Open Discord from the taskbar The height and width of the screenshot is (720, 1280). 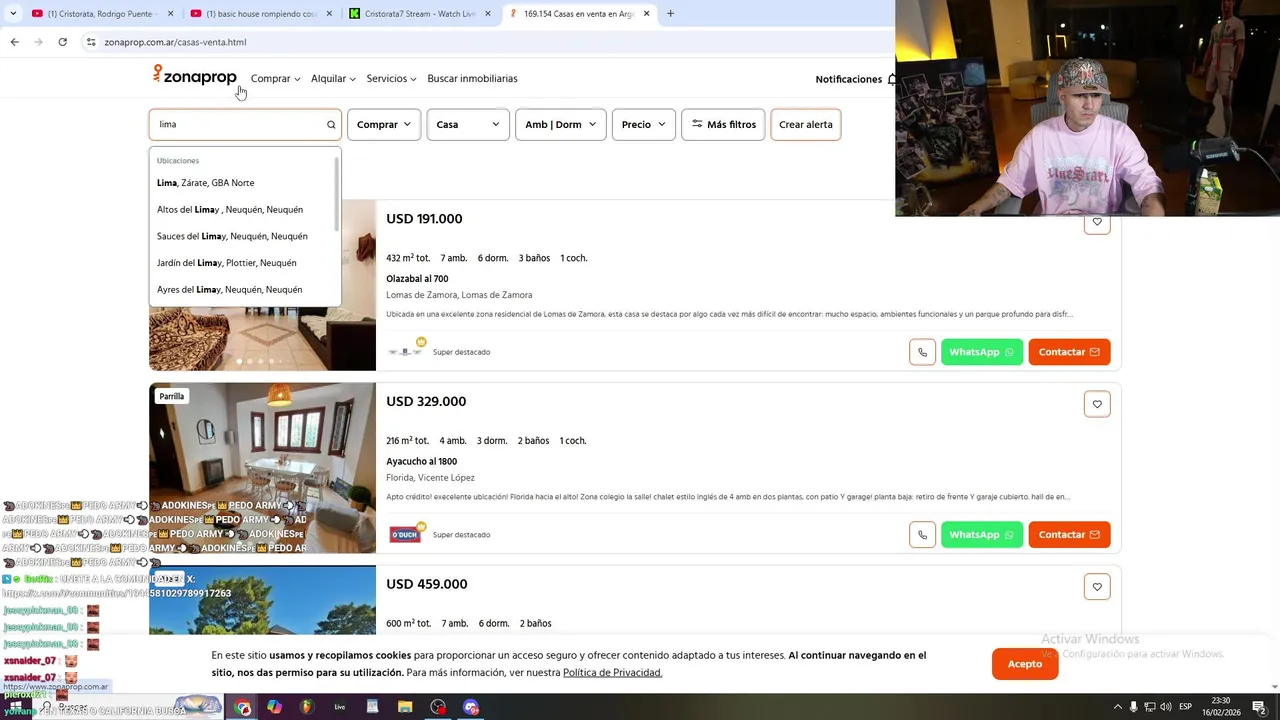(x=471, y=707)
